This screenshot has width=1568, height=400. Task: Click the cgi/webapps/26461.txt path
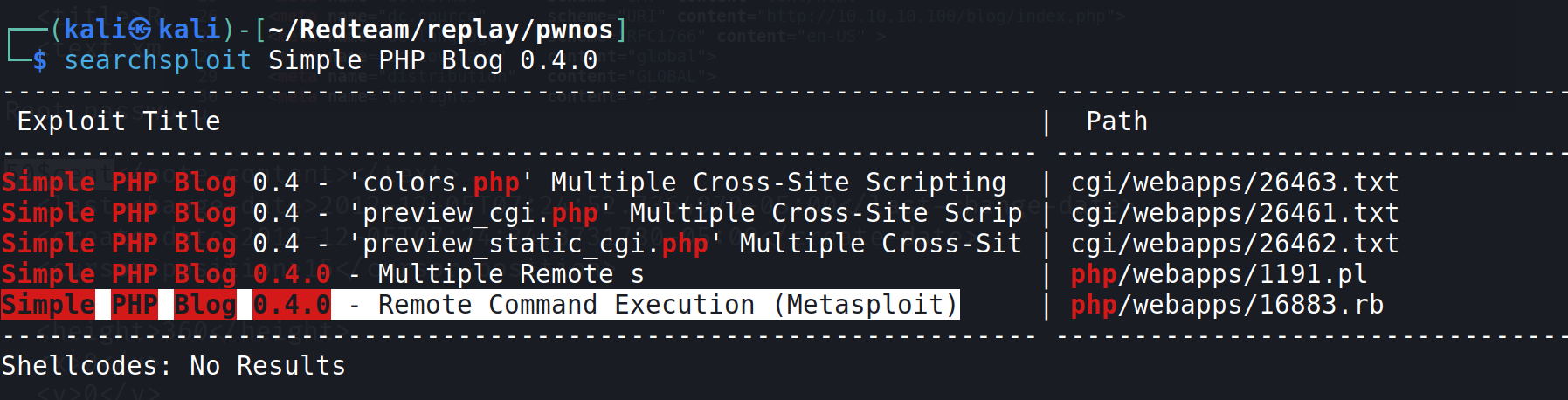(1234, 213)
